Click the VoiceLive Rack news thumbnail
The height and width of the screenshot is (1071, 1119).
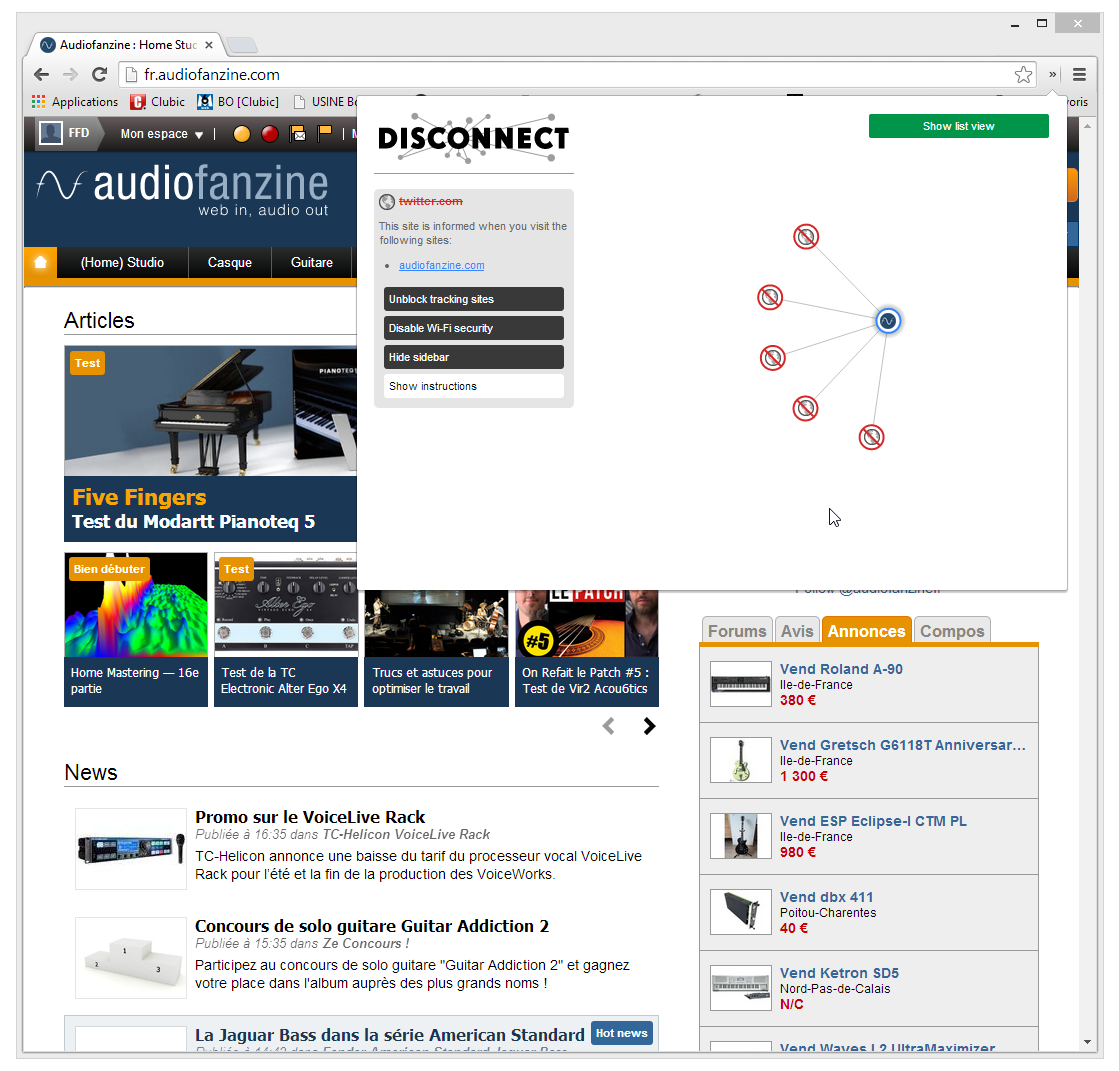(x=131, y=849)
